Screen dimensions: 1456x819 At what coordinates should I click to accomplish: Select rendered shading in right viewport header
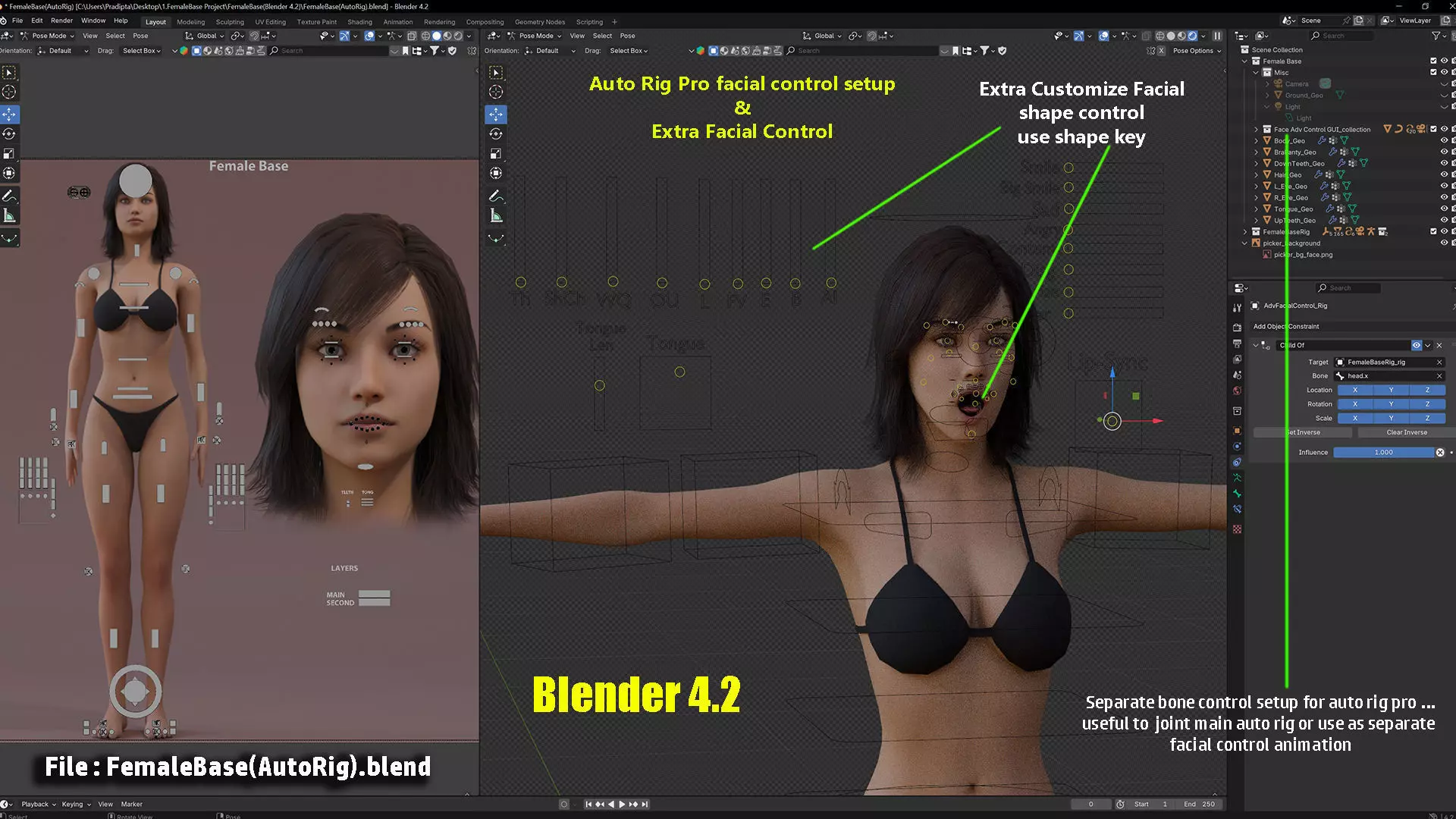tap(1192, 36)
